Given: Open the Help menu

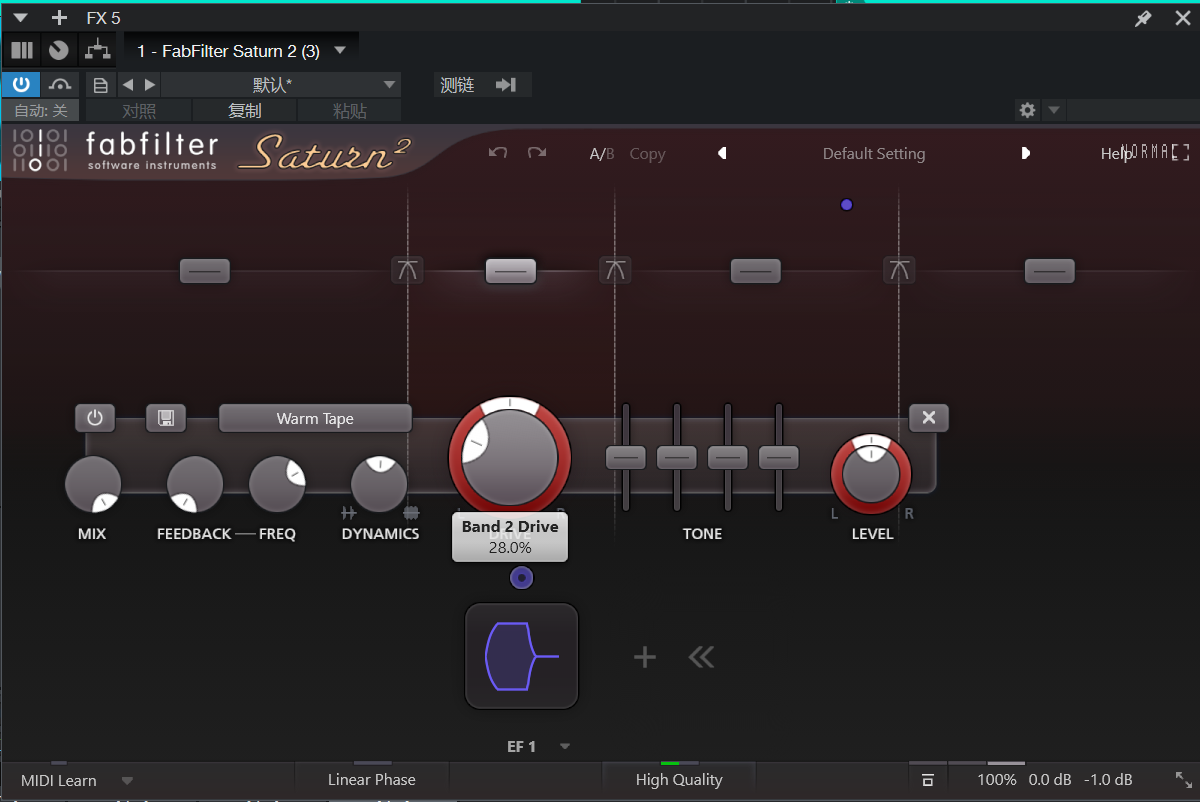Looking at the screenshot, I should point(1115,154).
